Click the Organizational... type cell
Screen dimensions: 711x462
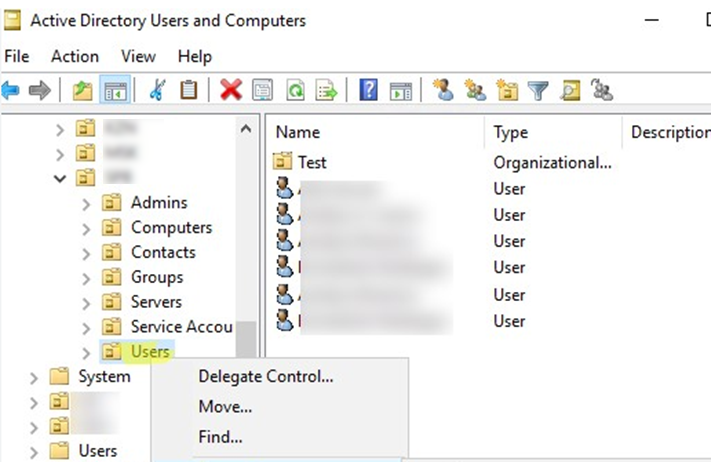[x=552, y=162]
